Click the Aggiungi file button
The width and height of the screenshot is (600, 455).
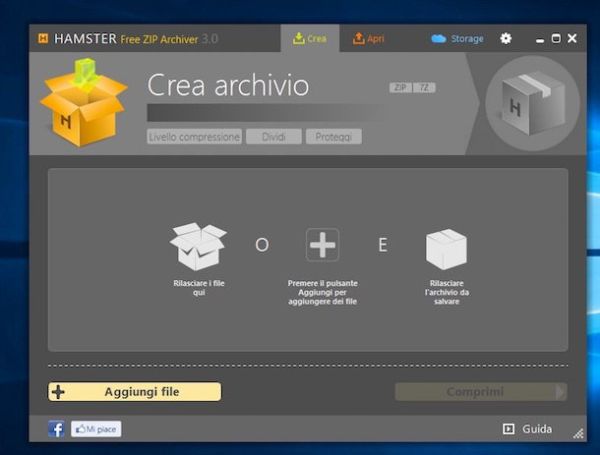point(134,392)
